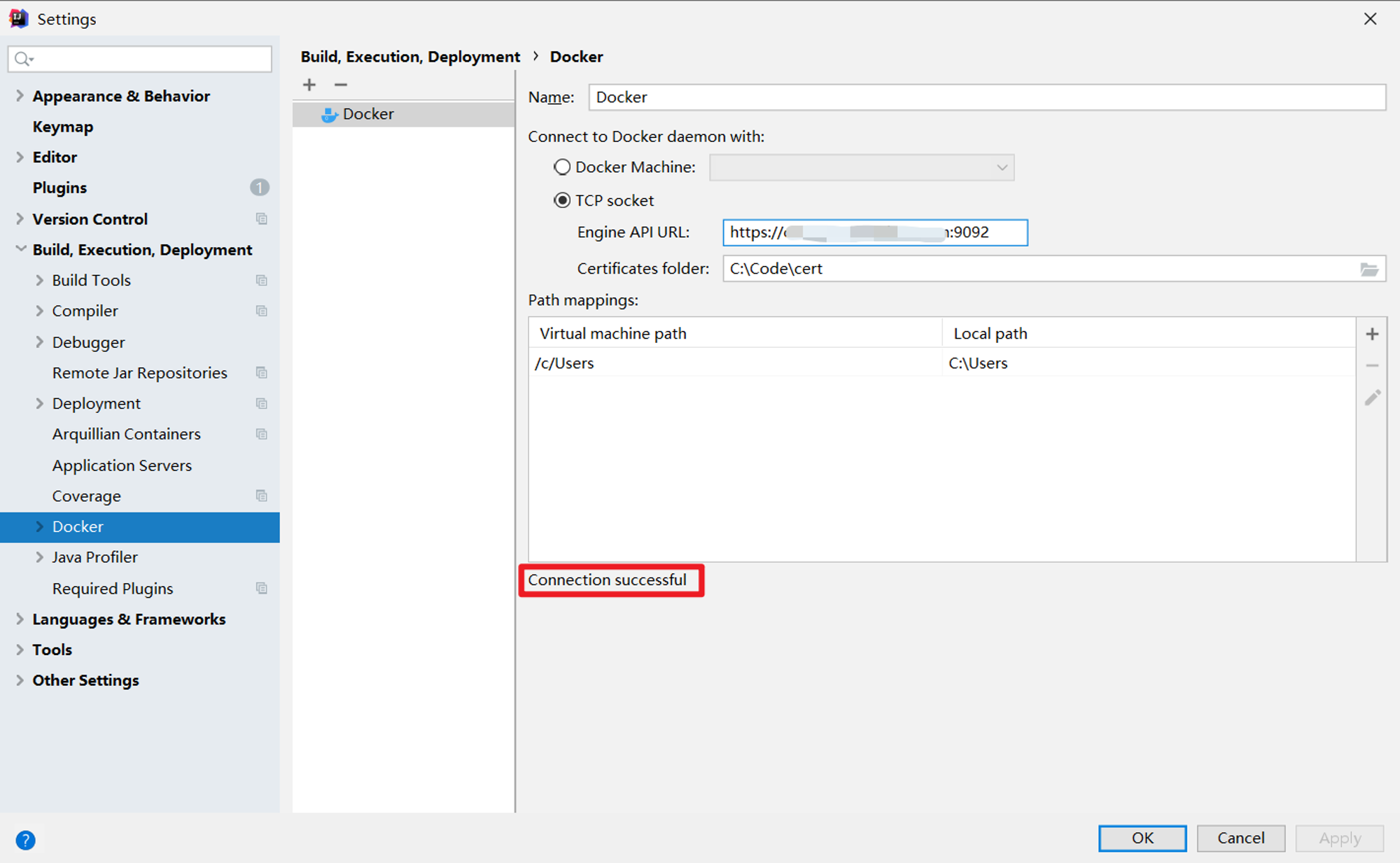Click the Docker whale icon in configuration list

pos(329,115)
